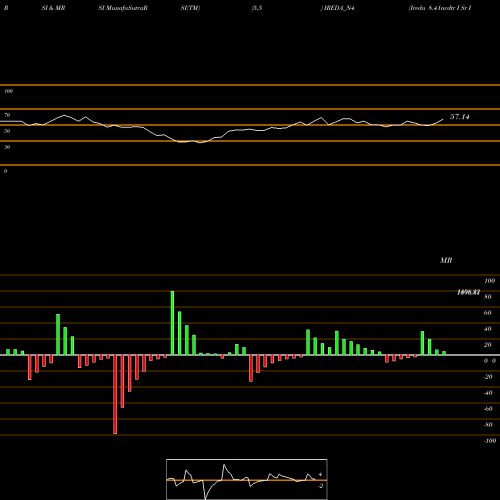Click the 70 level label on RSI panel
The width and height of the screenshot is (500, 500).
click(7, 115)
